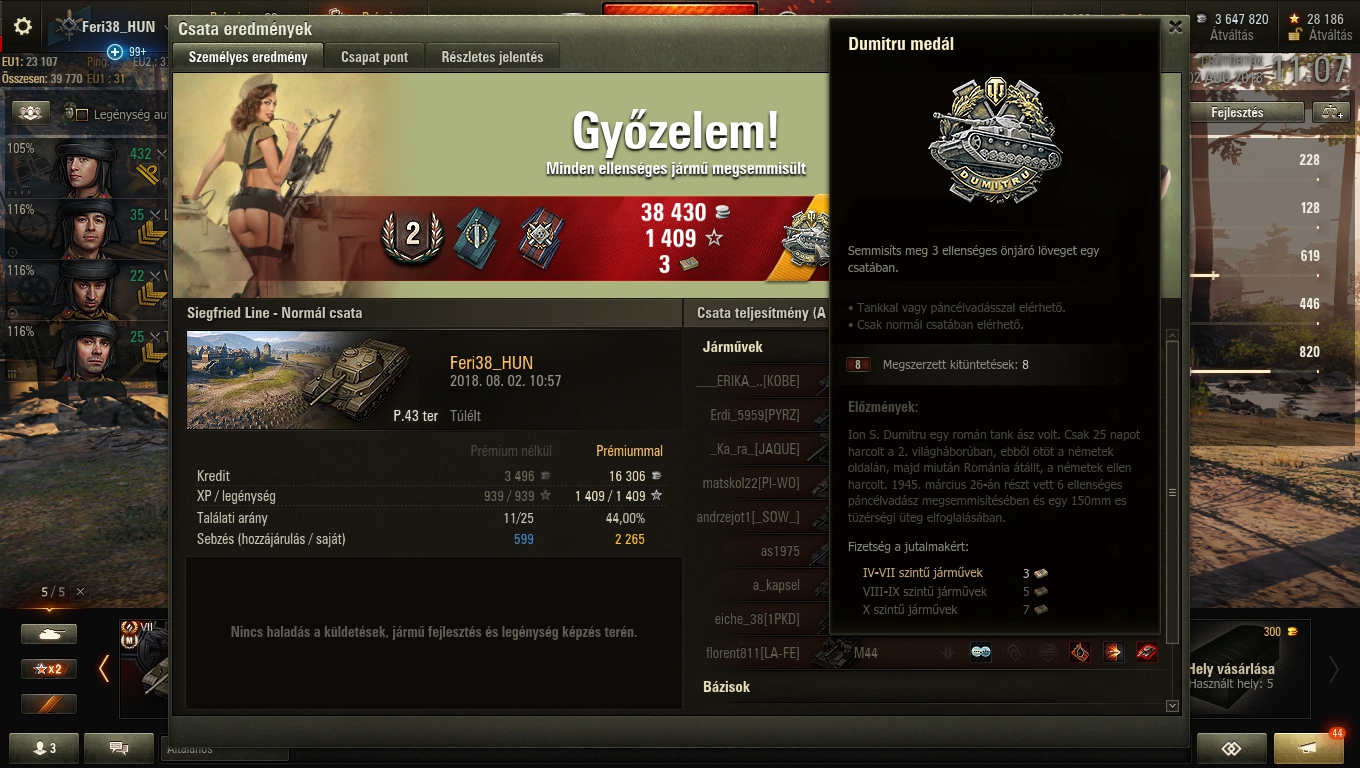Viewport: 1360px width, 768px height.
Task: Switch to the Csapat pont tab
Action: pyautogui.click(x=374, y=57)
